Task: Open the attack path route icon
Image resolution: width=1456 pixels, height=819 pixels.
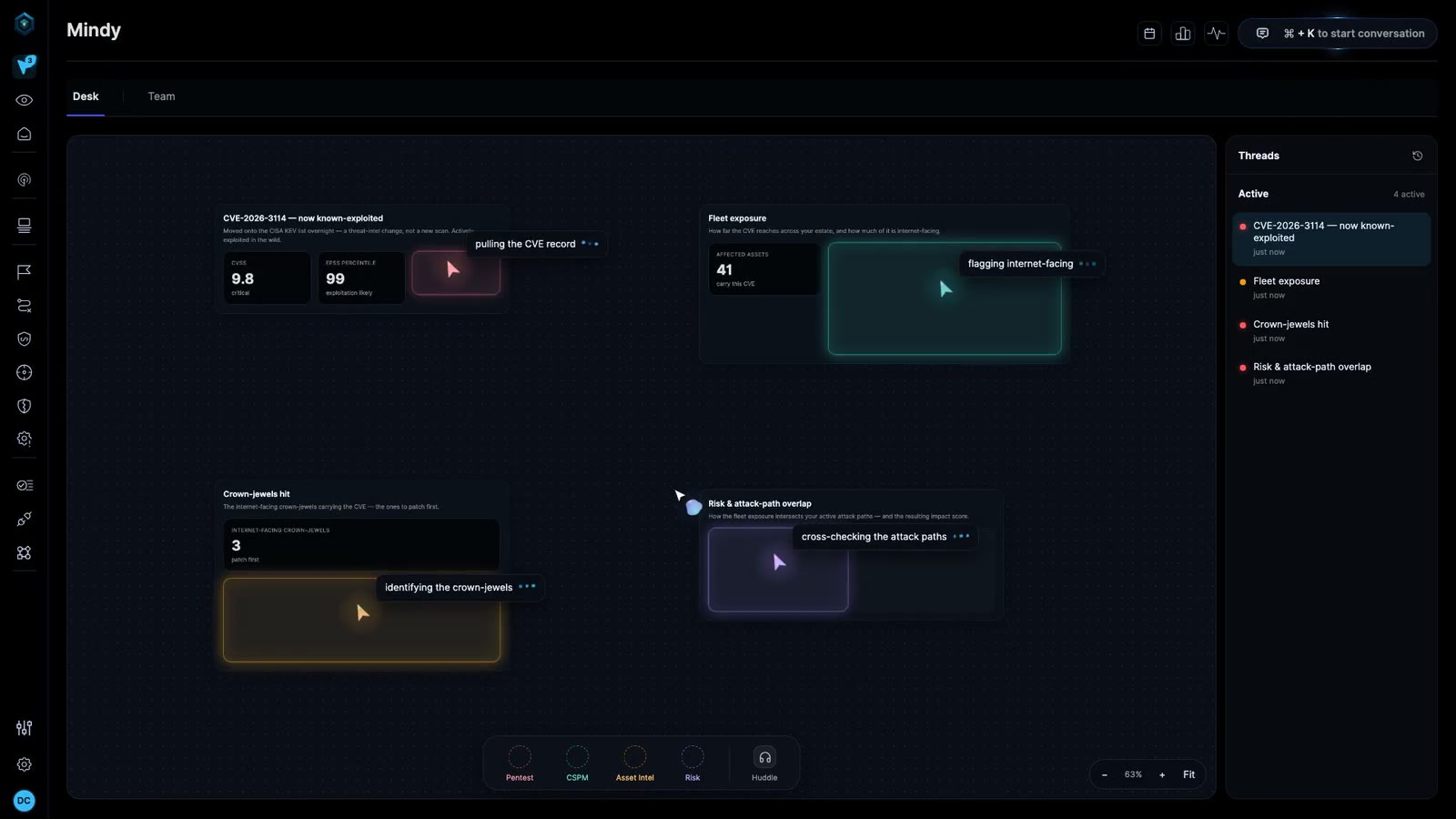Action: [25, 306]
